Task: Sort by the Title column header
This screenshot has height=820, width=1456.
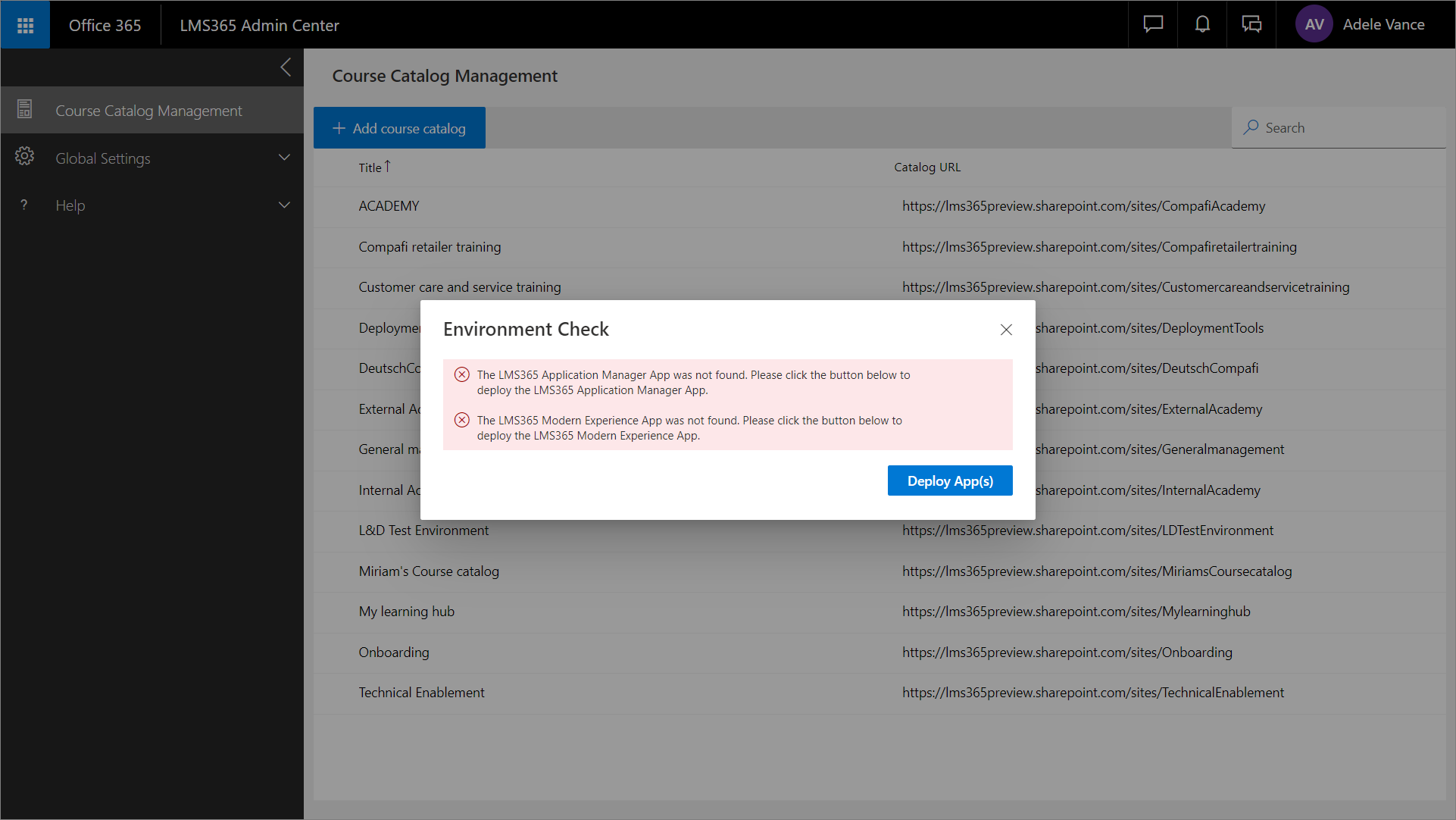Action: [370, 167]
